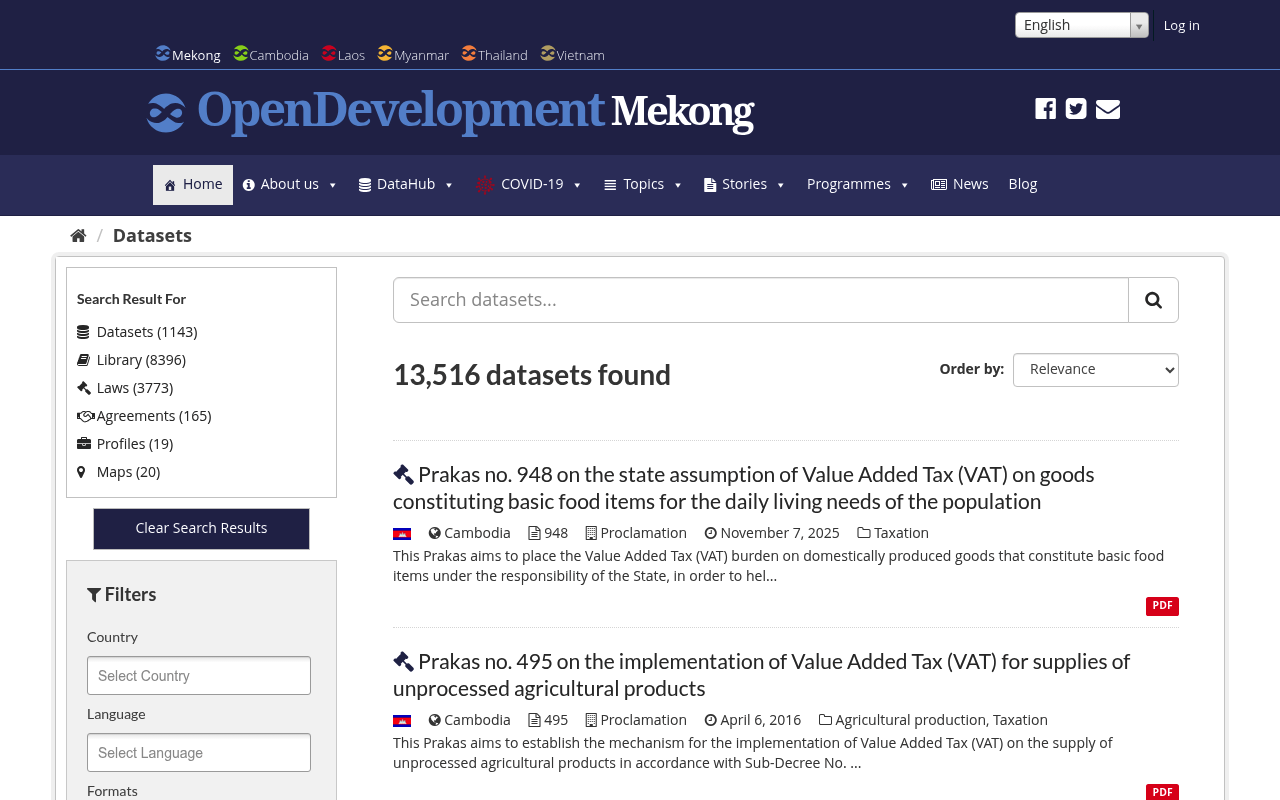Click the gavel icon beside Prakas no. 948

[x=403, y=475]
